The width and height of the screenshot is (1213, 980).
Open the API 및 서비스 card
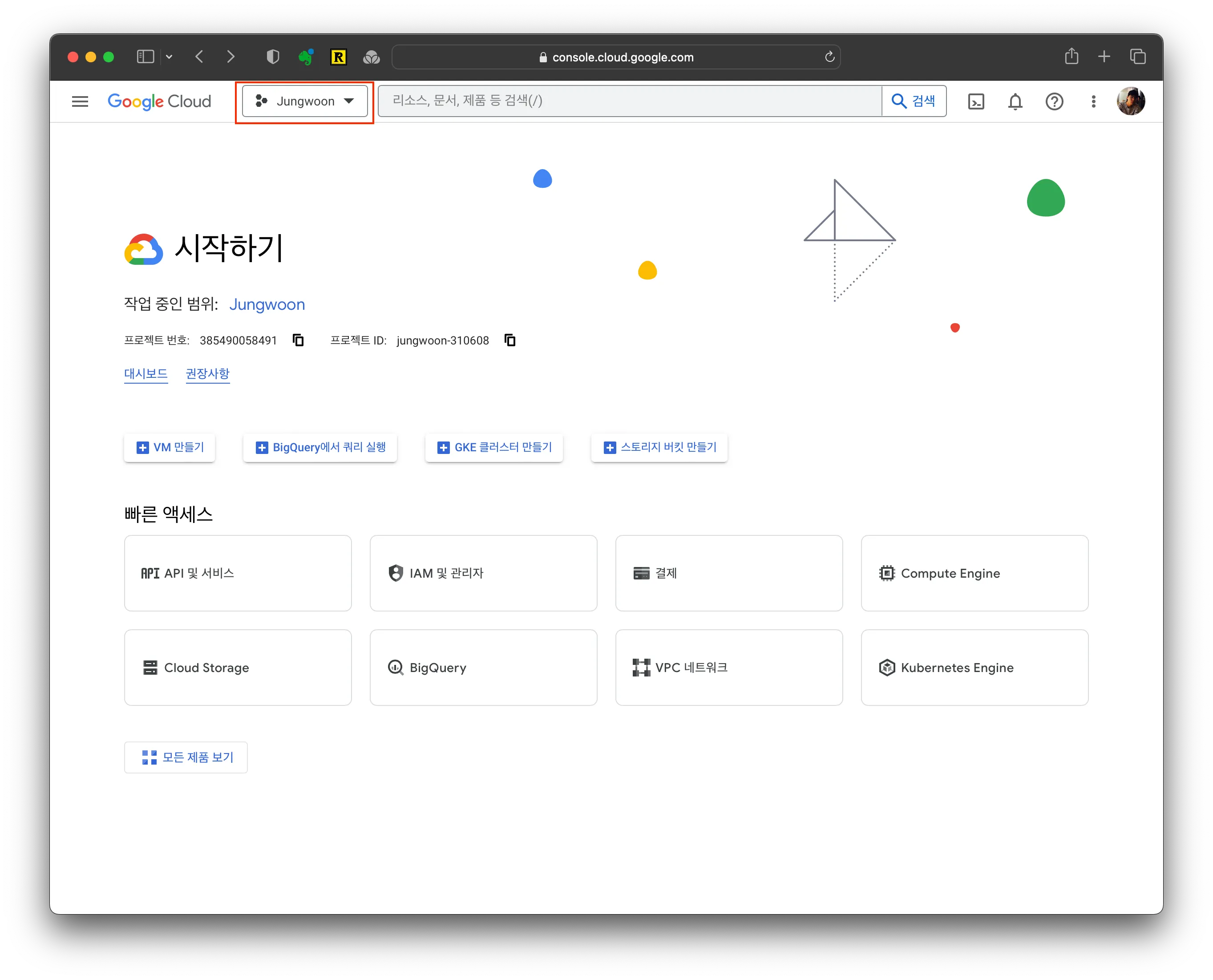click(x=238, y=573)
